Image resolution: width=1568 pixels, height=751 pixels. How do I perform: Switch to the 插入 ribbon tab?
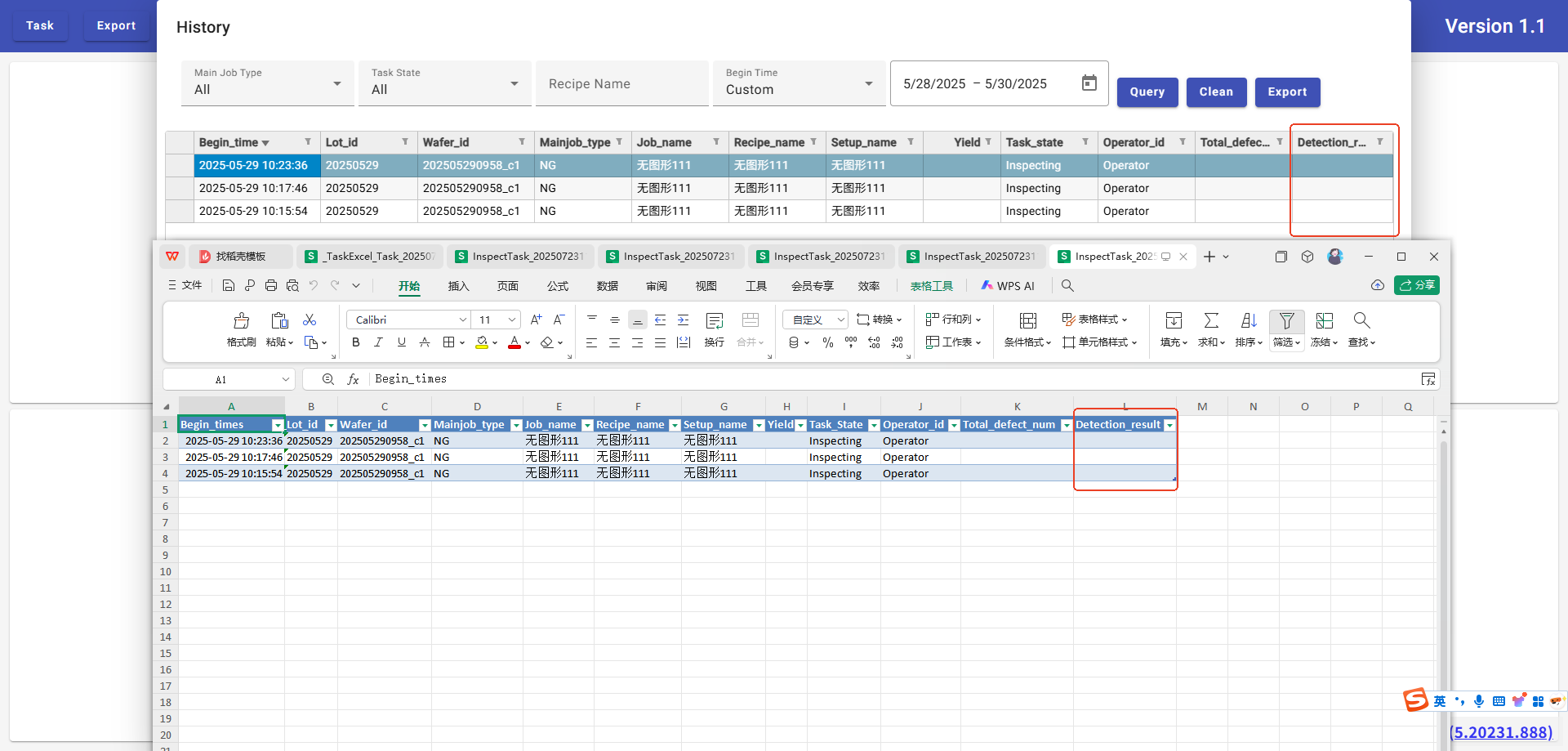click(x=459, y=286)
